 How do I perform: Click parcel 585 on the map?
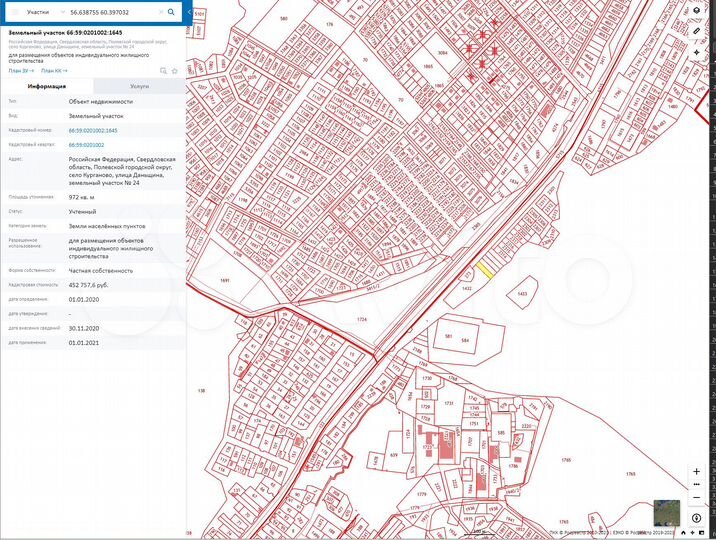(x=501, y=433)
